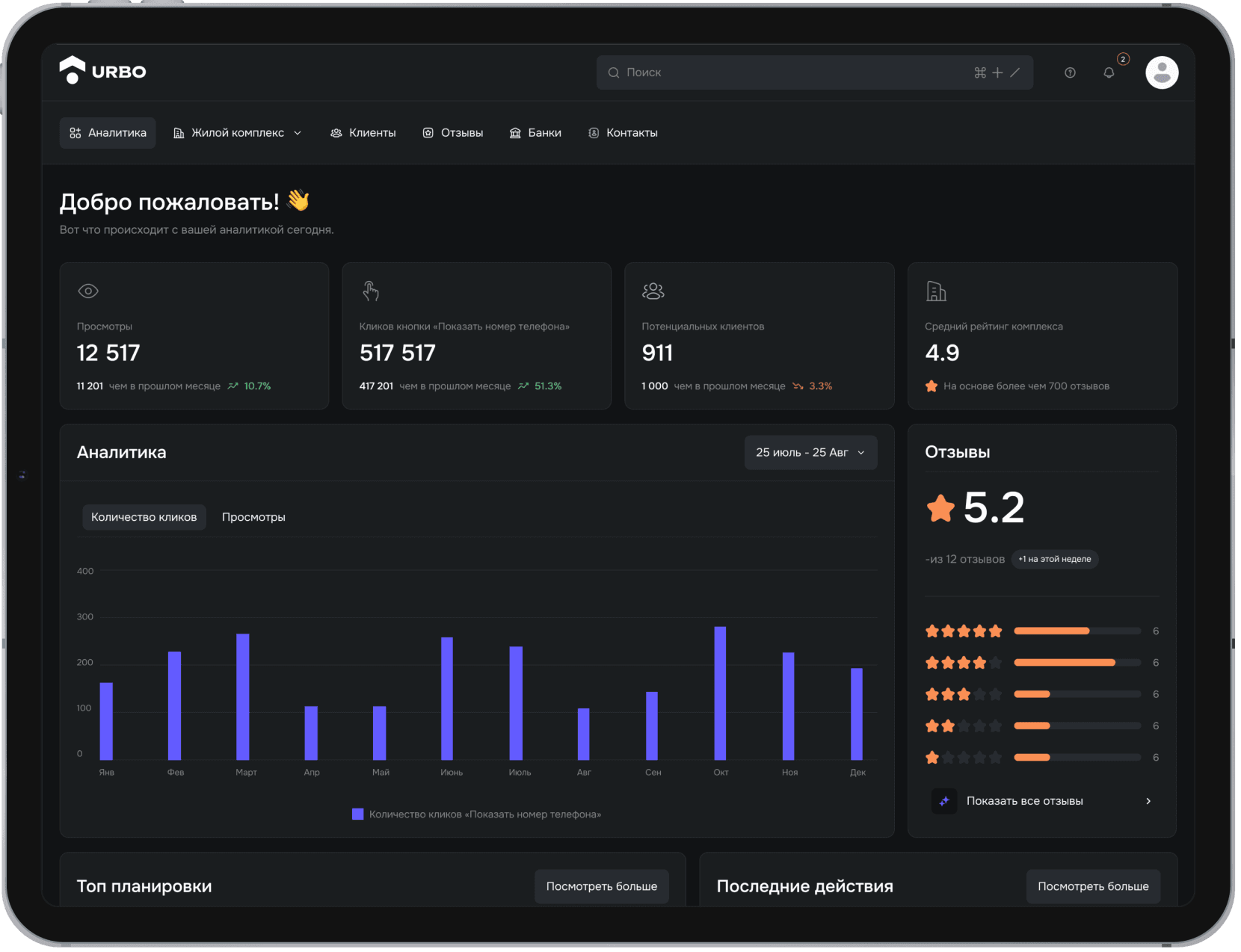Click the -из 12 отзывов text

964,560
